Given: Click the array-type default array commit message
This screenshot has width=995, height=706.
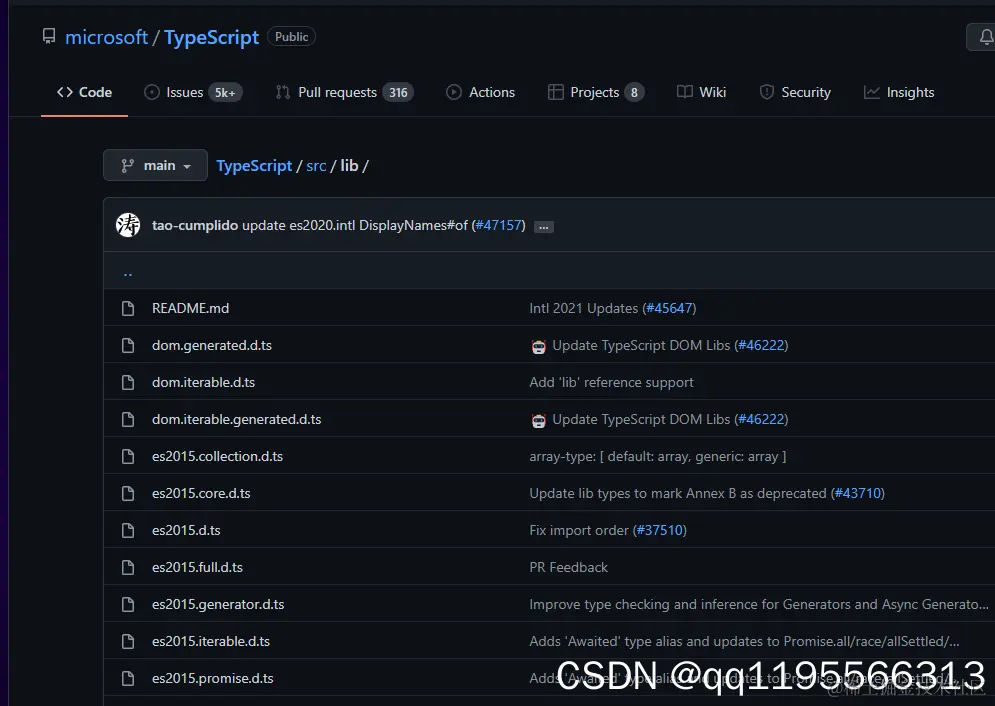Looking at the screenshot, I should (658, 456).
